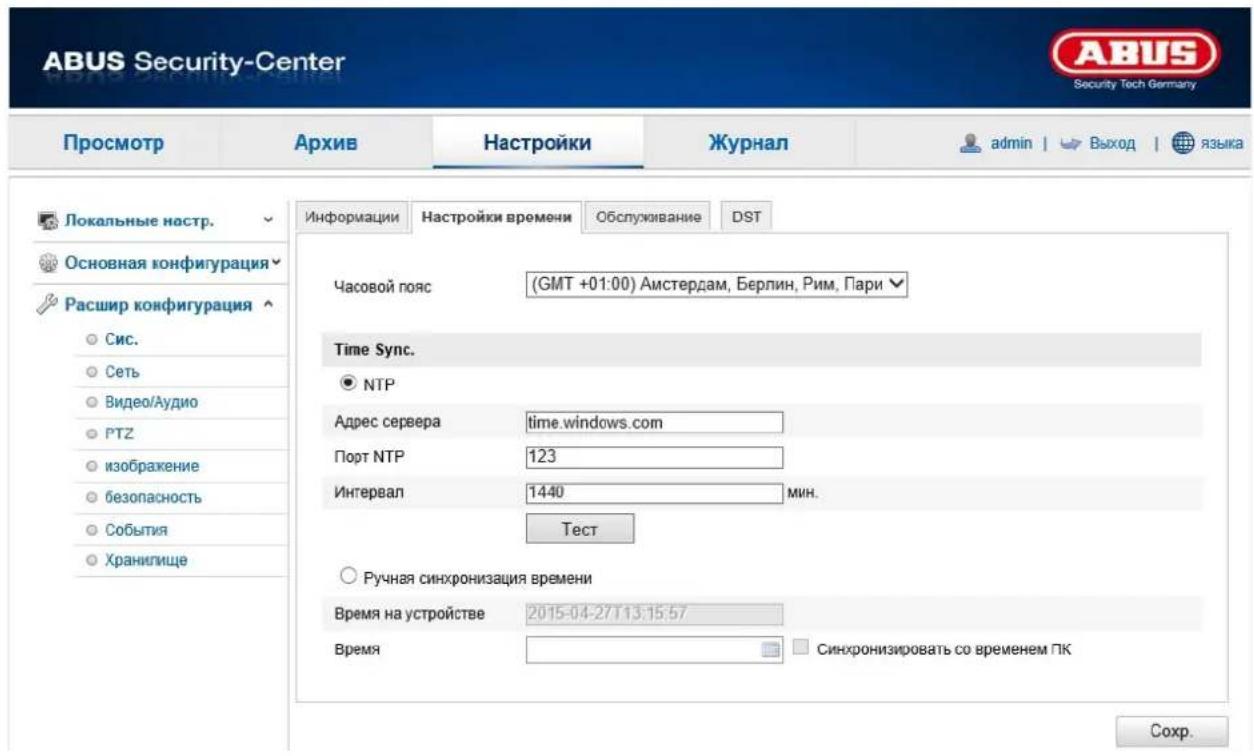The image size is (1254, 756).
Task: Select Ручная синхронизация времени radio button
Action: (x=349, y=577)
